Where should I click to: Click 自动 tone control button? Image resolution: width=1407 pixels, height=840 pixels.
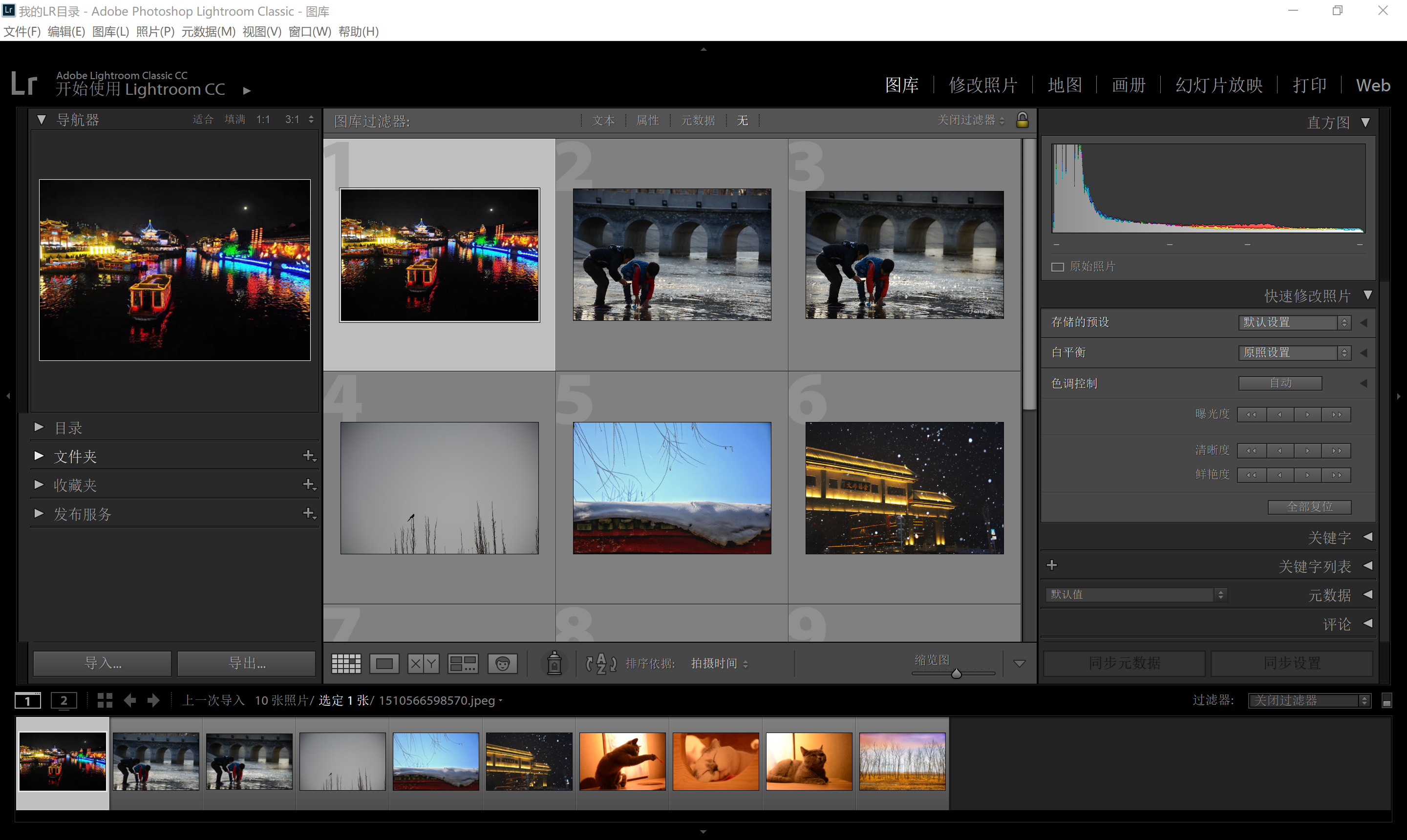pos(1280,383)
